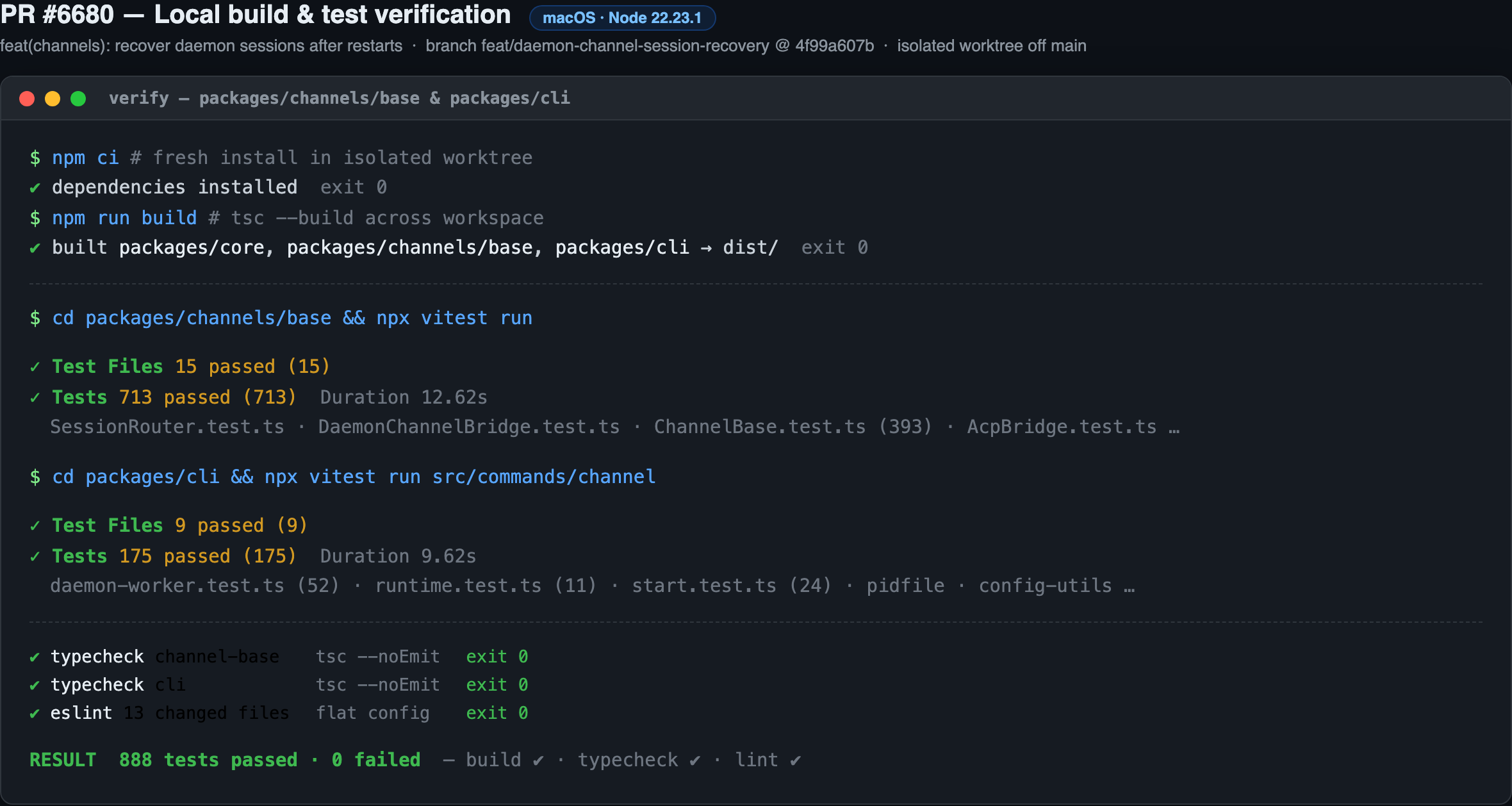The image size is (1512, 806).
Task: Click 'config-utils' in the cli test list
Action: point(1046,586)
